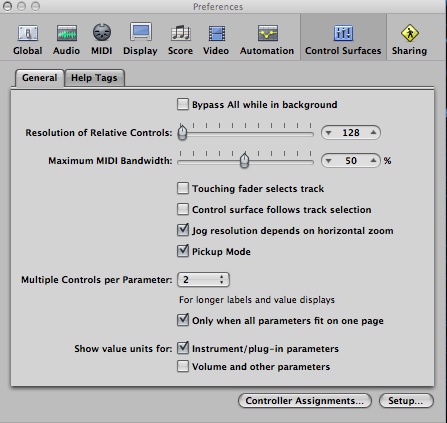The width and height of the screenshot is (447, 423).
Task: Increase Maximum MIDI Bandwidth value arrow
Action: 373,160
